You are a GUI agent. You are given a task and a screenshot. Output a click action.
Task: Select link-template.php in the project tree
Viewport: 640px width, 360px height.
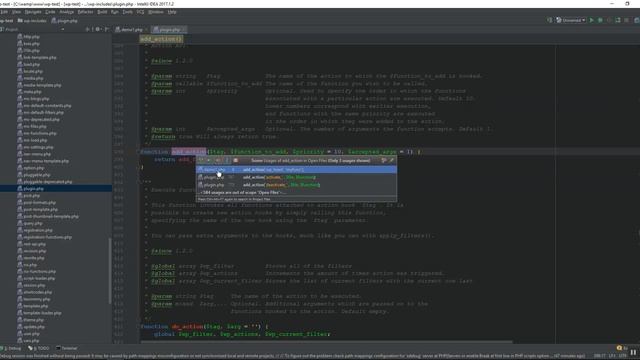click(x=37, y=58)
